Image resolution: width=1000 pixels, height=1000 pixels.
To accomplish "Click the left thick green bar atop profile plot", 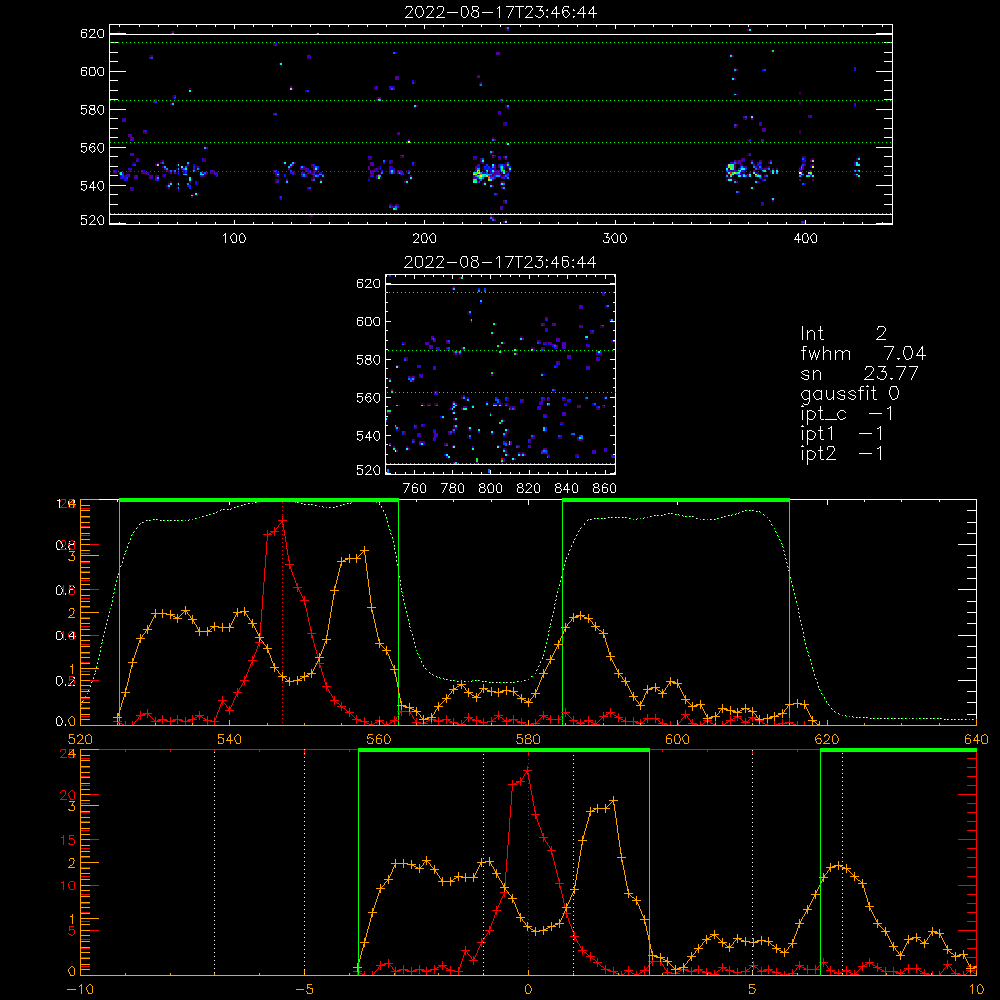I will pos(259,500).
